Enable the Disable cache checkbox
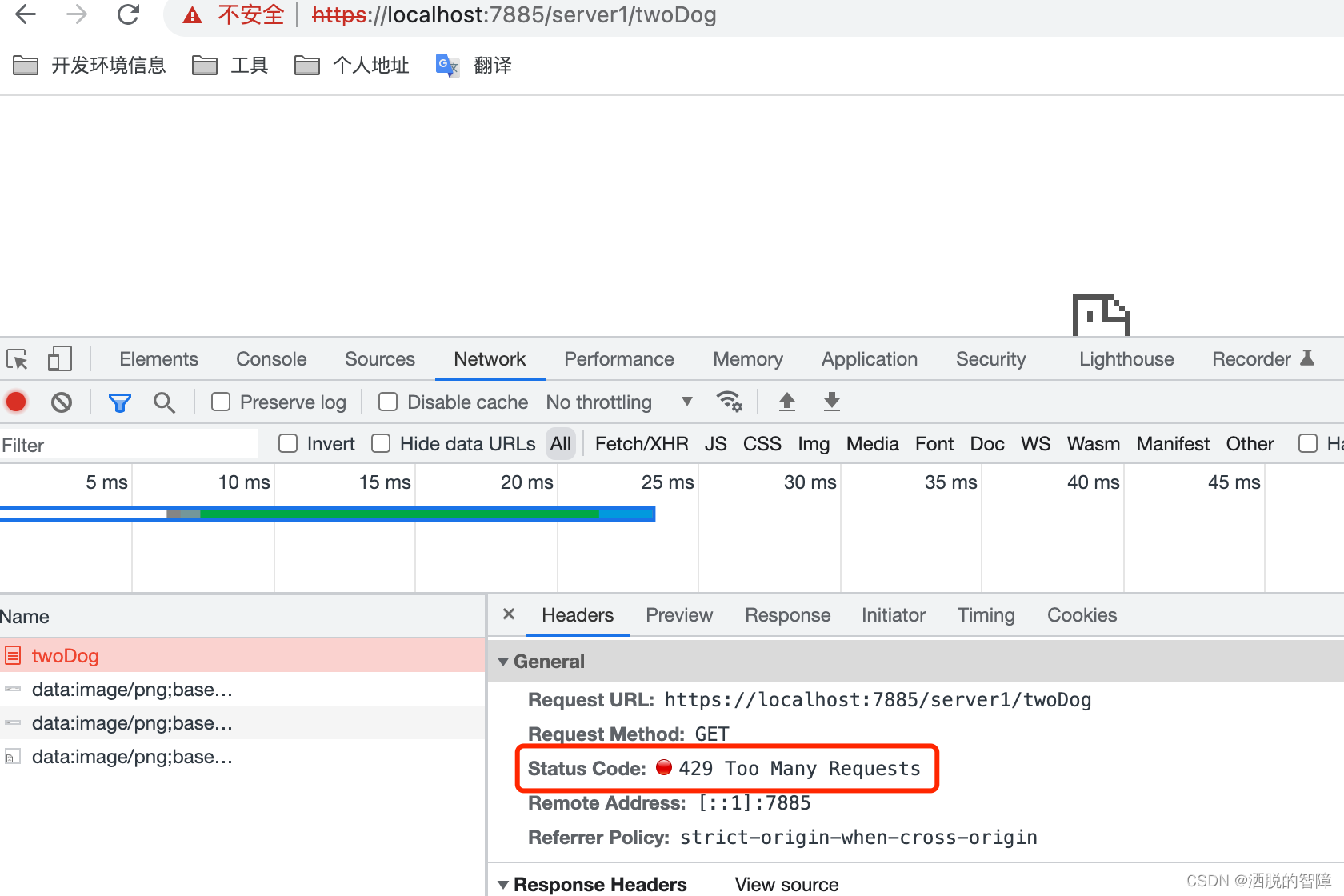Viewport: 1344px width, 896px height. click(388, 402)
